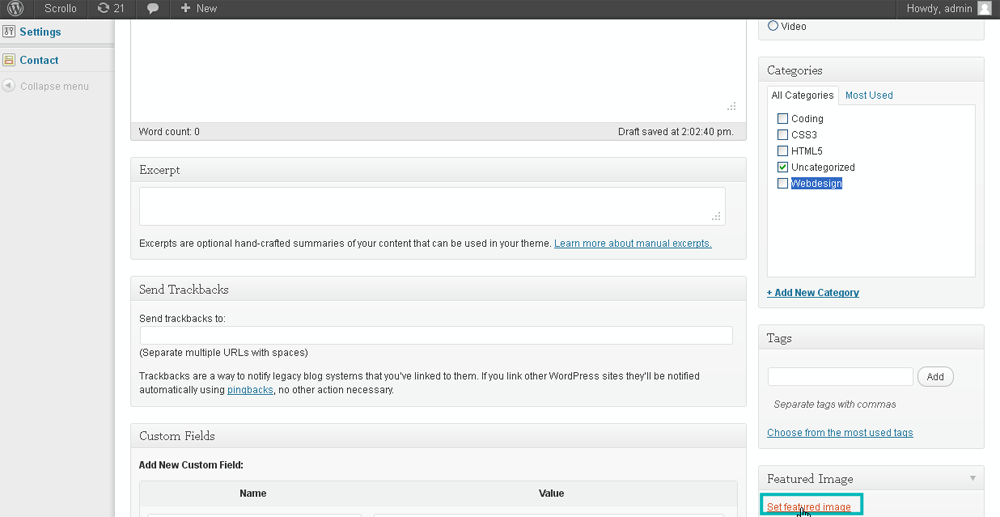Enable the CSS3 category checkbox
1000x517 pixels.
pos(782,135)
